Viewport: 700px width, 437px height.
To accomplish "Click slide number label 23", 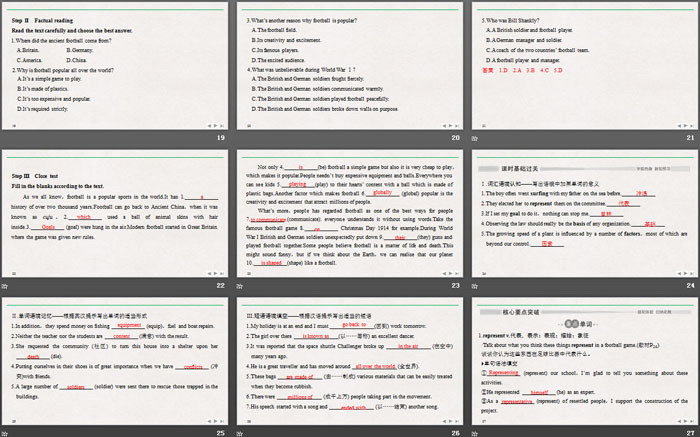I will pyautogui.click(x=455, y=286).
